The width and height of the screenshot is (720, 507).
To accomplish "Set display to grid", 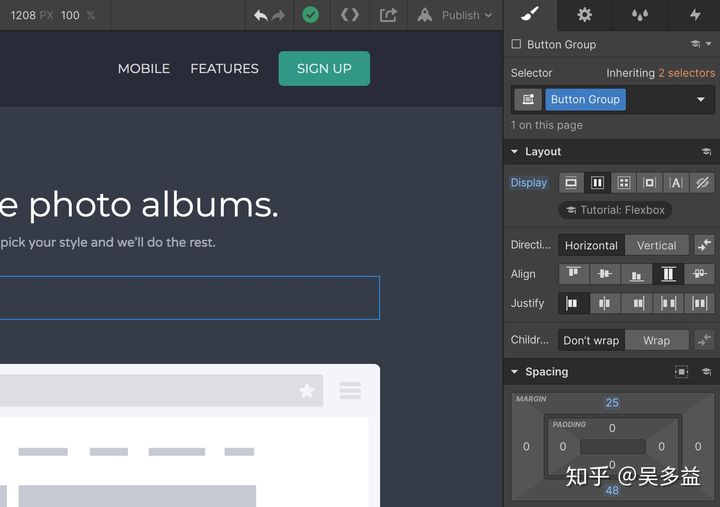I will pyautogui.click(x=623, y=183).
